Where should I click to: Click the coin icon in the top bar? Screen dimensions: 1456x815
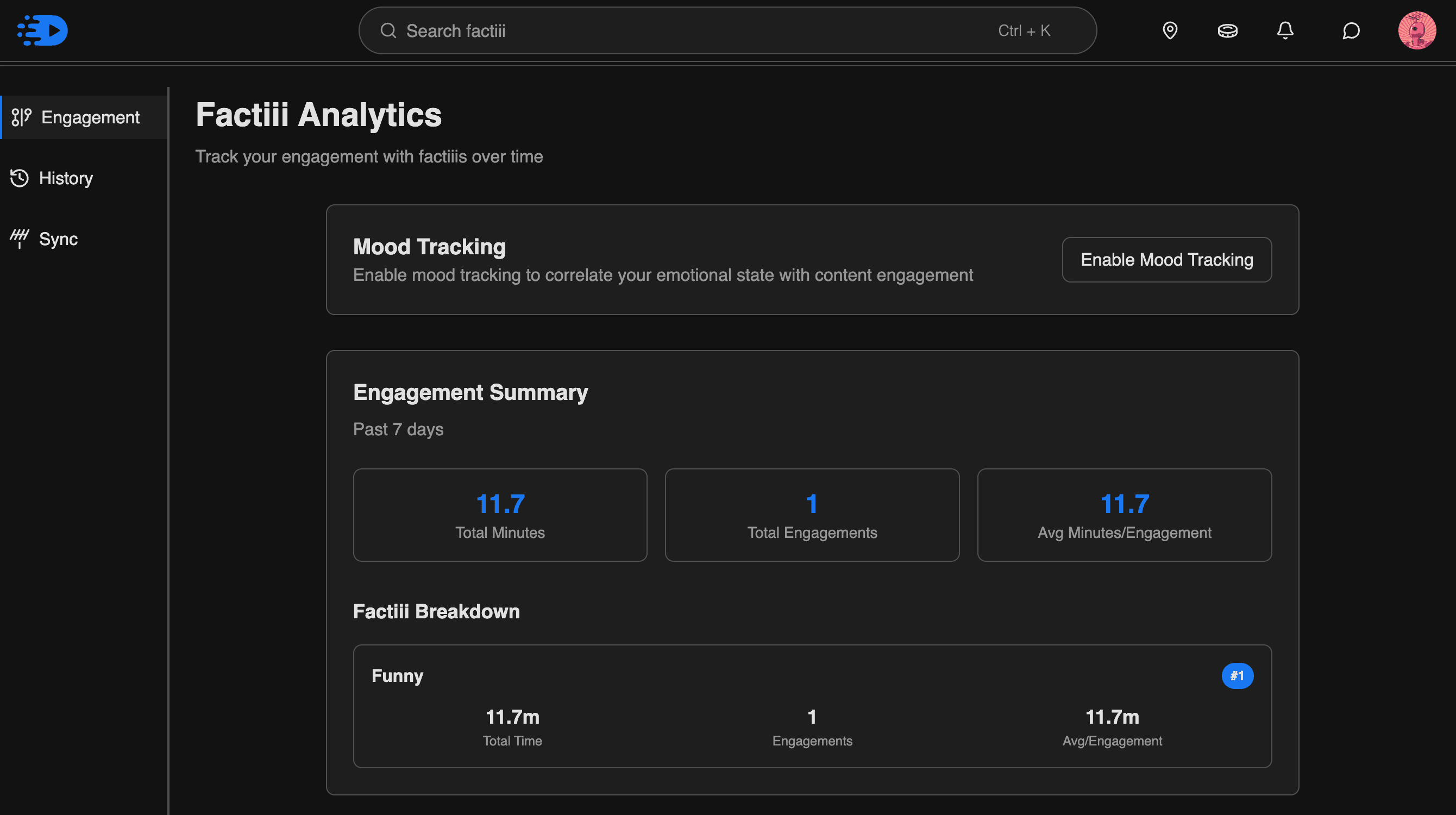(x=1229, y=30)
